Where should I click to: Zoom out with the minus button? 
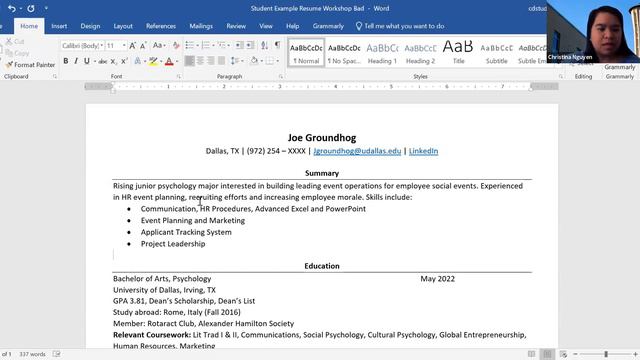576,354
